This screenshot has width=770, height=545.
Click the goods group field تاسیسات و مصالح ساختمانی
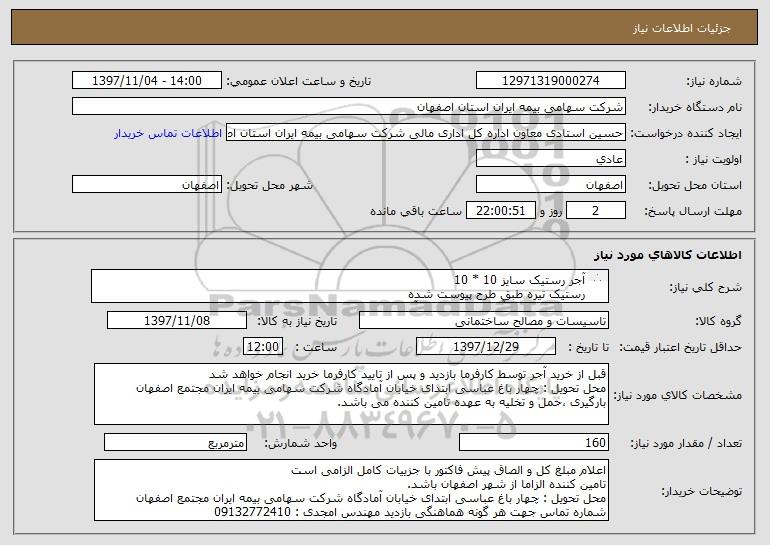click(484, 321)
